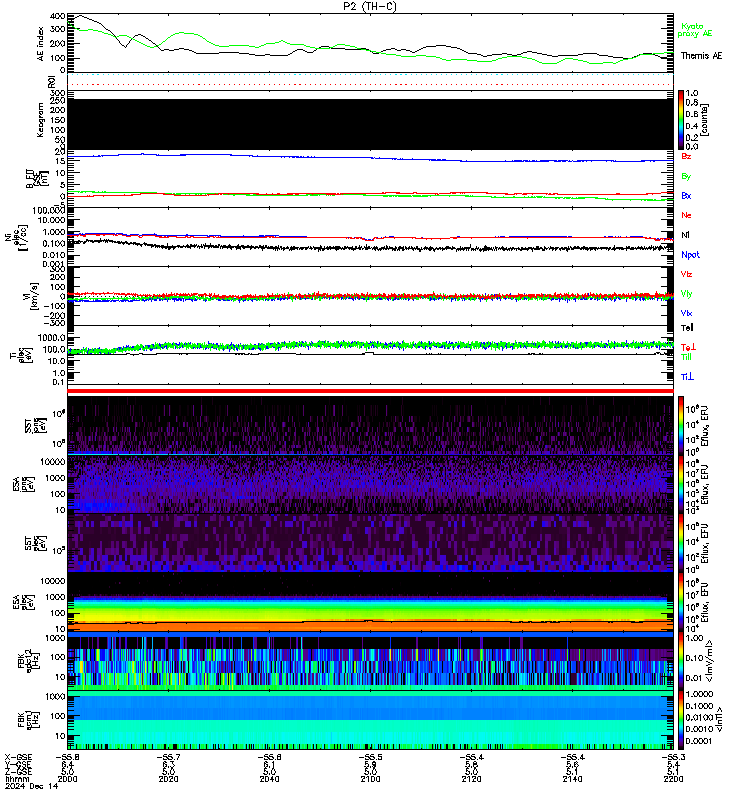
Task: Click the 2000 time tick label
Action: (x=67, y=779)
